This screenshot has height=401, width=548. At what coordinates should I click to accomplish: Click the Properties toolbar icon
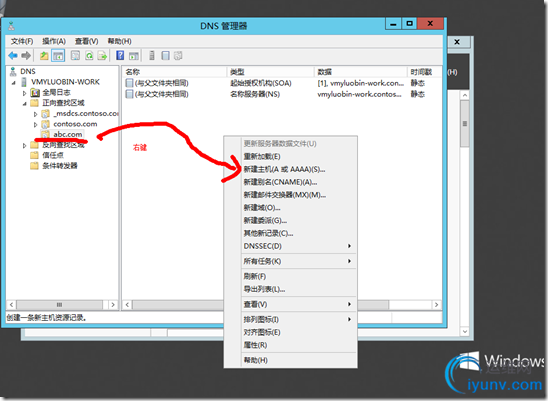tap(75, 55)
